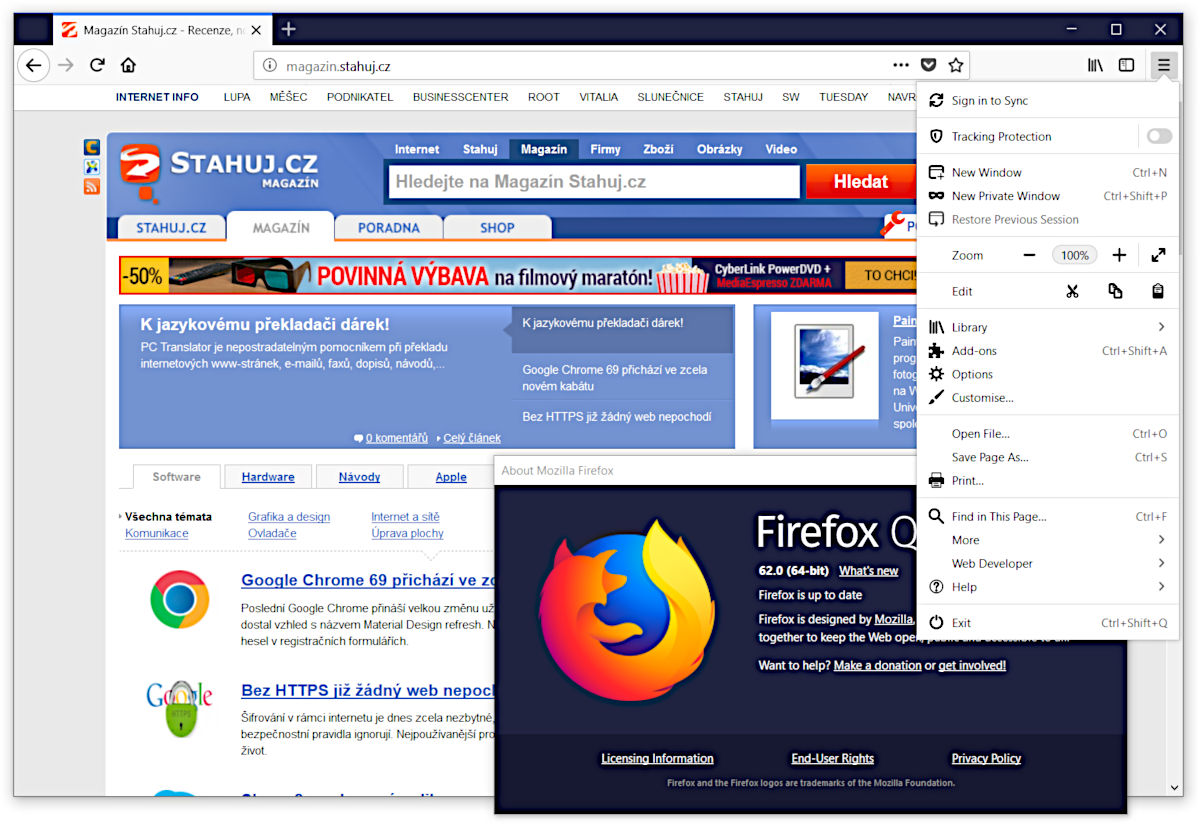Open the Privacy Policy link
This screenshot has height=825, width=1200.
[986, 759]
